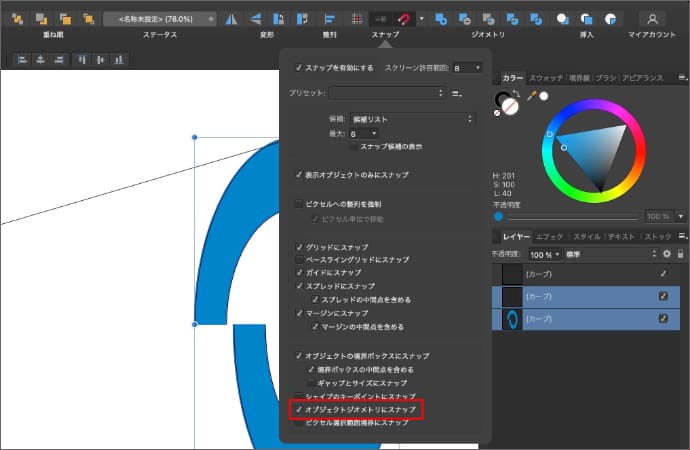This screenshot has height=450, width=690.
Task: Toggle the スナップを有効にする checkbox
Action: [x=299, y=68]
